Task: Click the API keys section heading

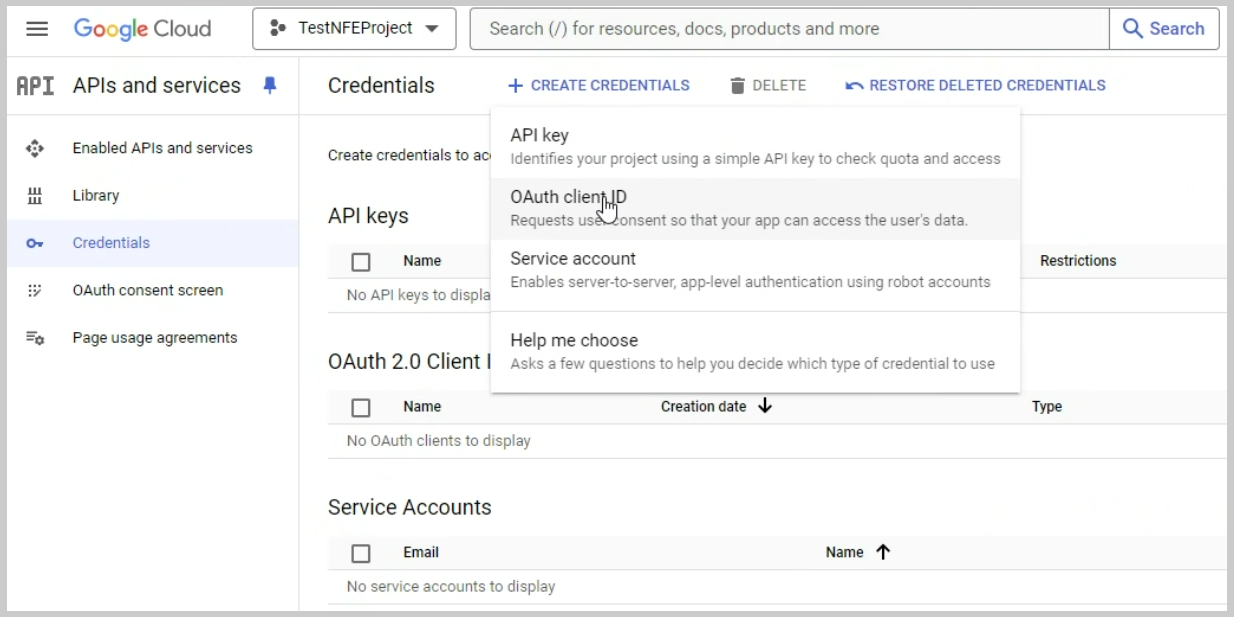Action: [x=368, y=216]
